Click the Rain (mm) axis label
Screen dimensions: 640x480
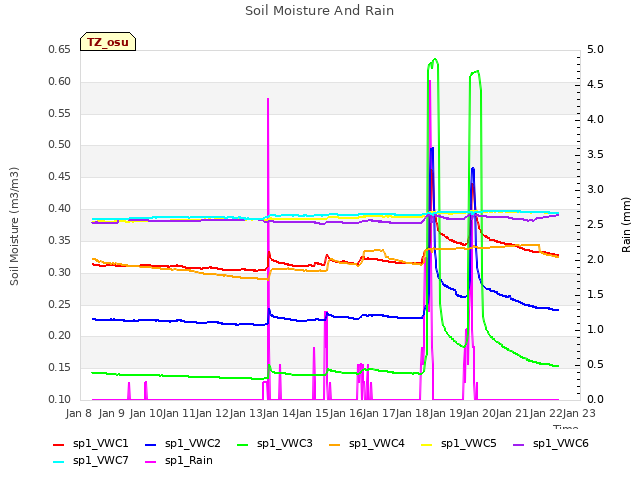pyautogui.click(x=626, y=225)
